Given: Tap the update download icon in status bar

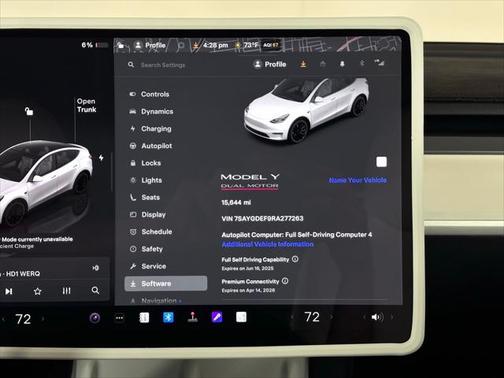Looking at the screenshot, I should 196,45.
